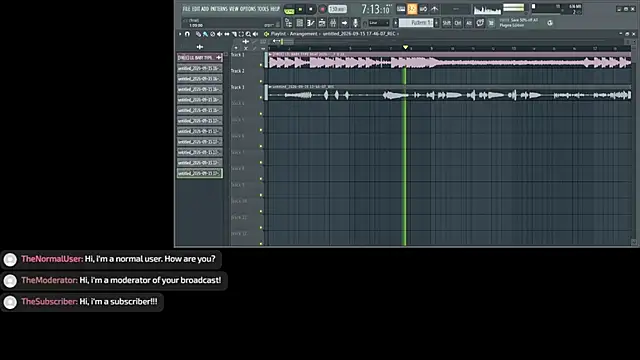The width and height of the screenshot is (640, 360).
Task: Click the icon right of the orange button
Action: [x=424, y=9]
